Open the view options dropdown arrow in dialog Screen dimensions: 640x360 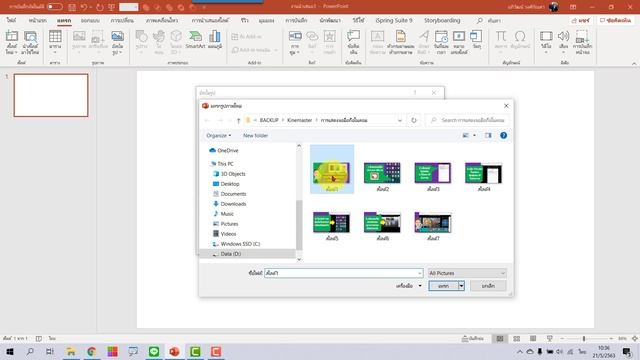[x=474, y=135]
